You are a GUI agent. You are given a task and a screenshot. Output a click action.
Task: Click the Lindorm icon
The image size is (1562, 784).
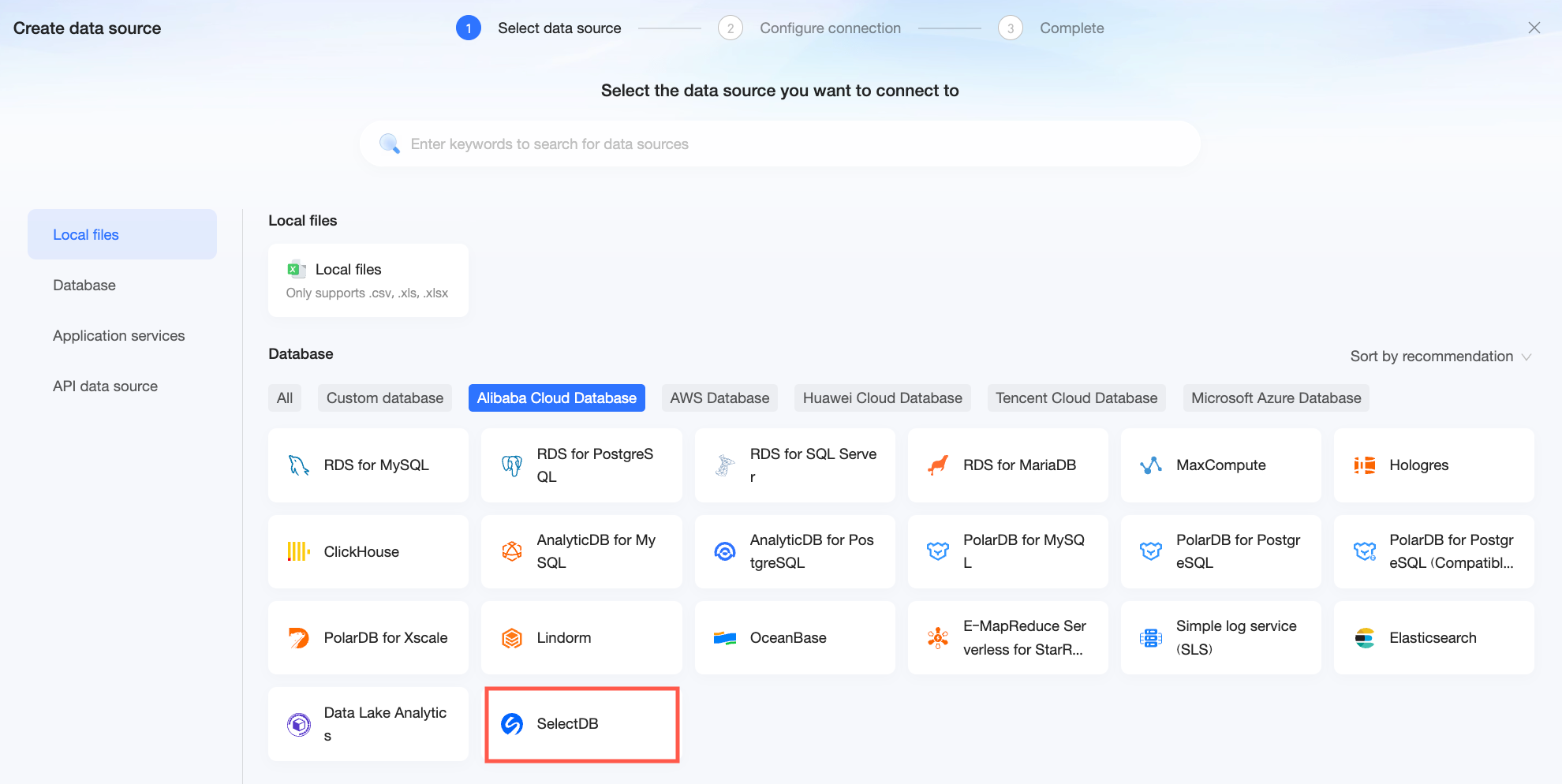(512, 637)
